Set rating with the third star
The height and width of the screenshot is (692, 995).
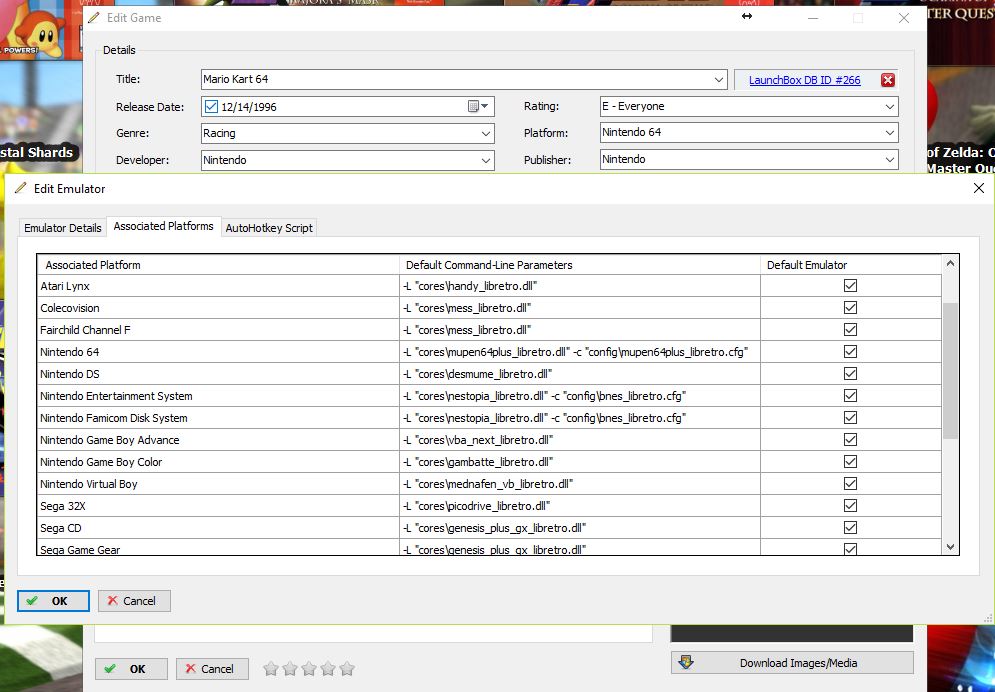(x=309, y=669)
